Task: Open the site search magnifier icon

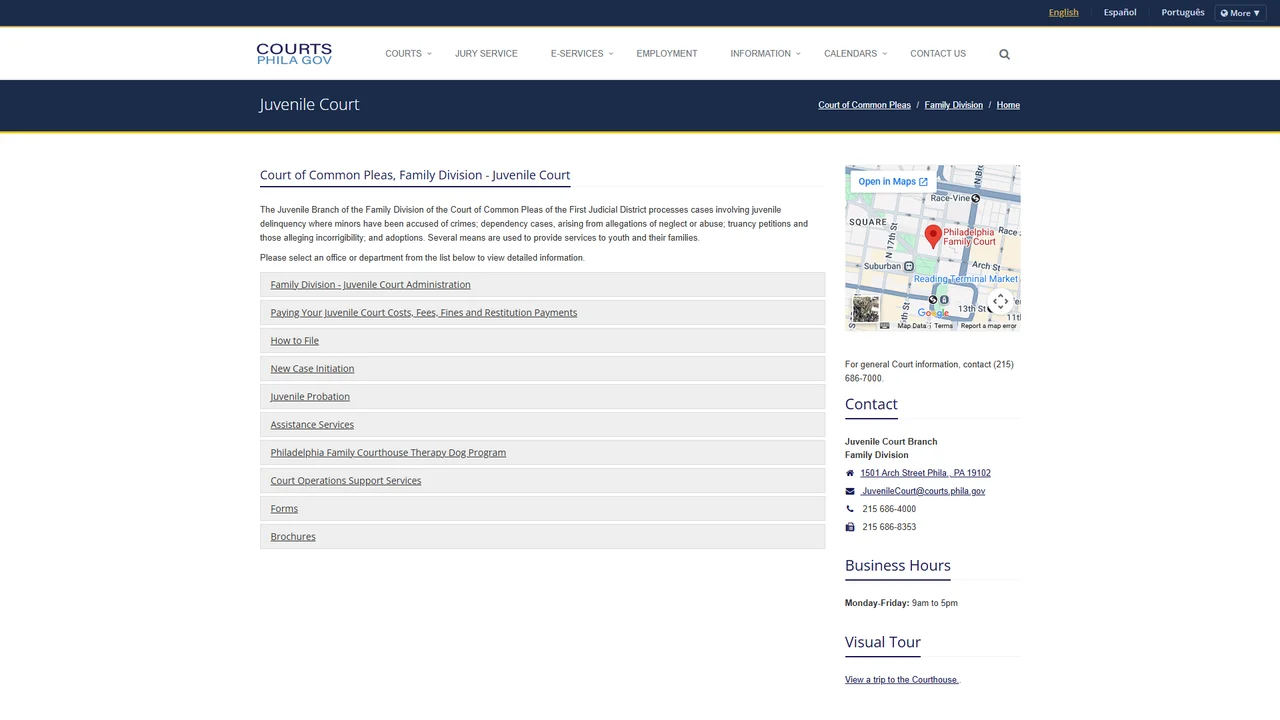Action: pyautogui.click(x=1004, y=54)
